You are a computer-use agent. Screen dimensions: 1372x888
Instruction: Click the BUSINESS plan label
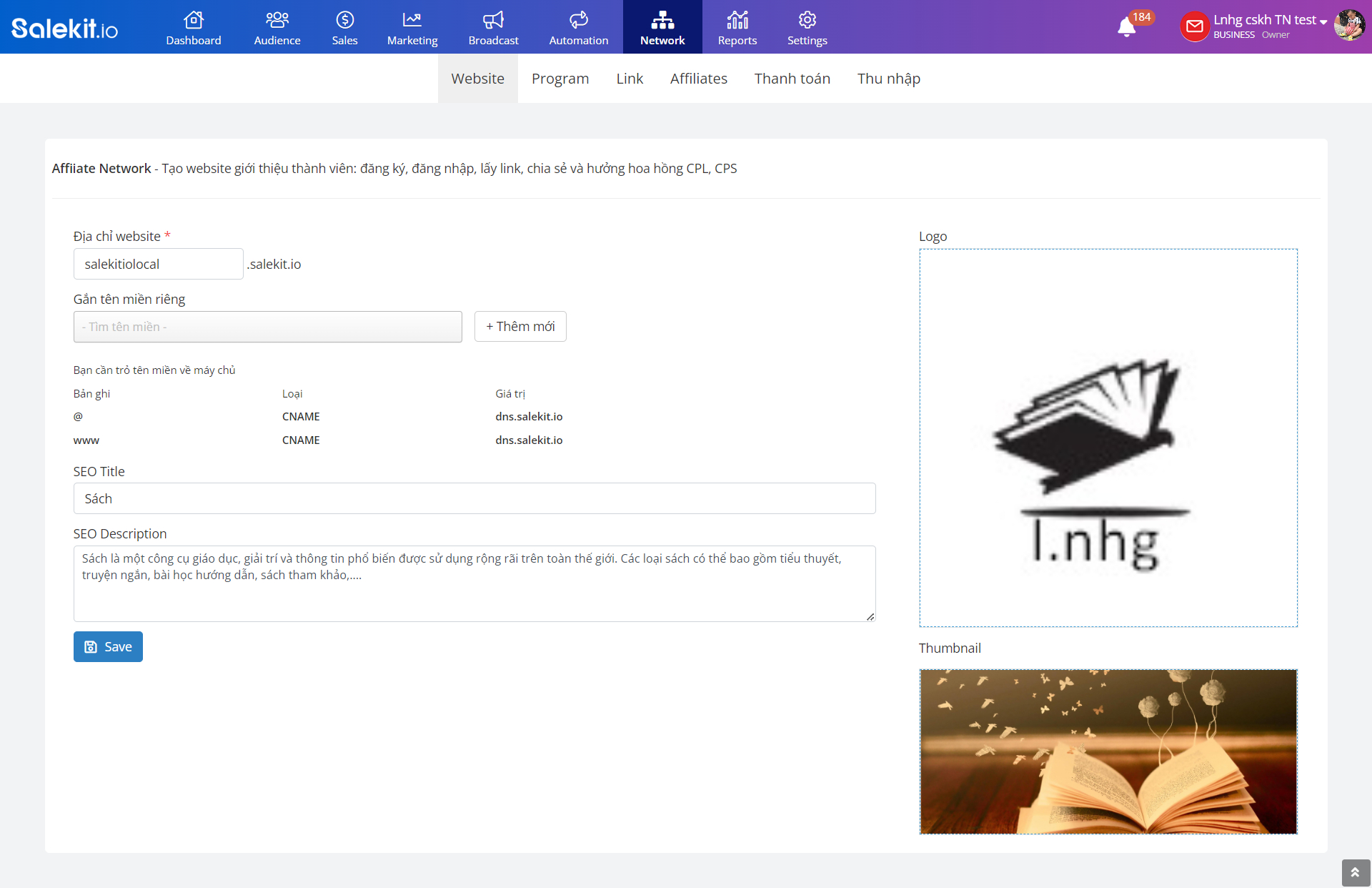[x=1233, y=35]
